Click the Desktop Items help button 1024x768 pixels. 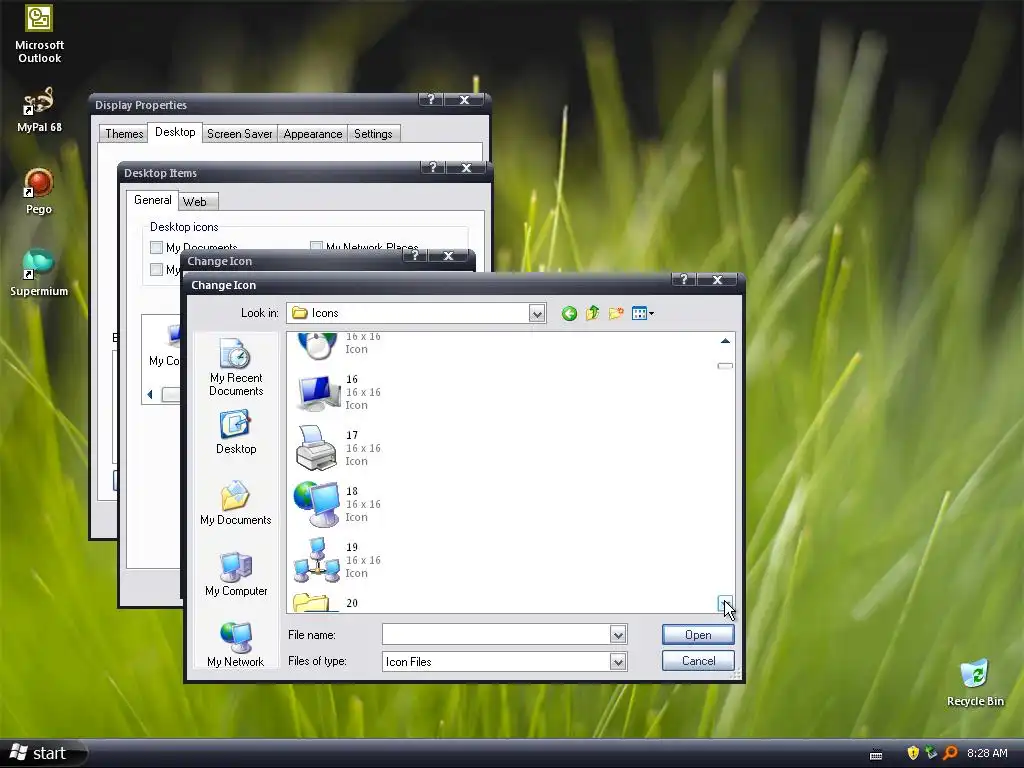coord(433,167)
